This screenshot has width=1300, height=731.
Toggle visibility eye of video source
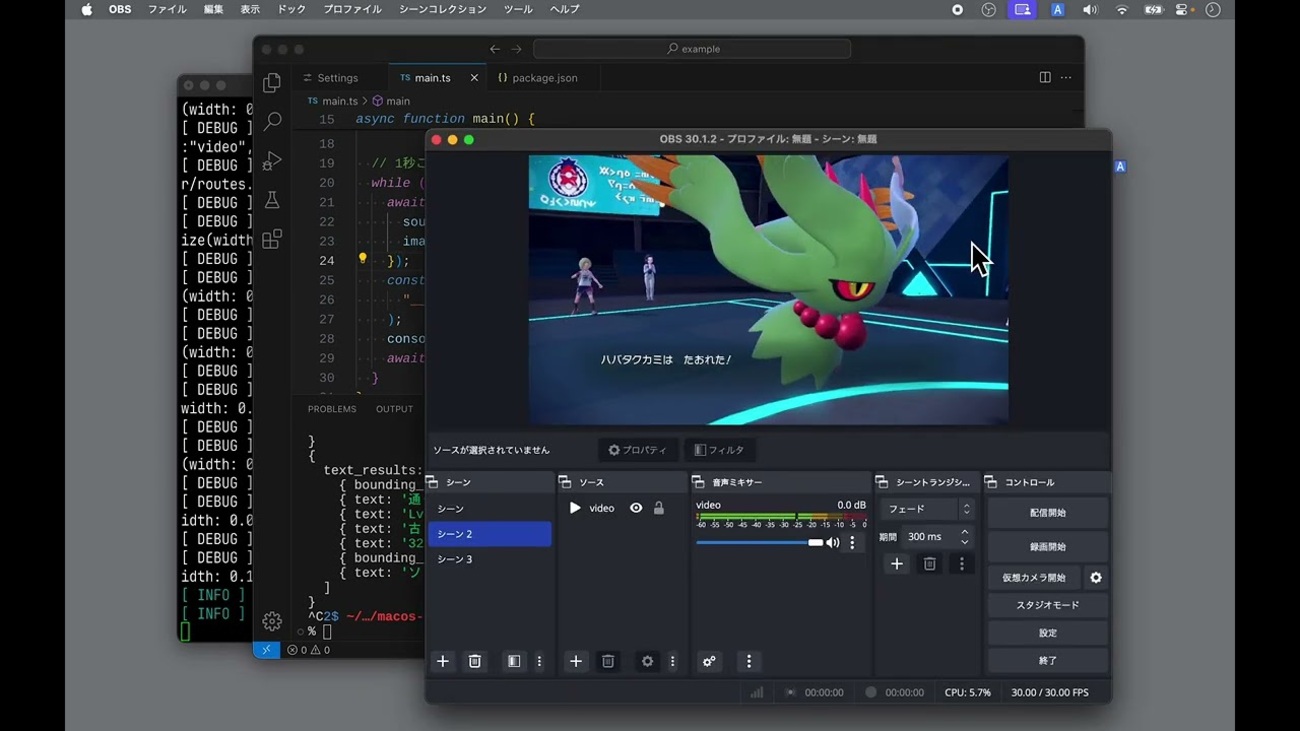coord(636,508)
